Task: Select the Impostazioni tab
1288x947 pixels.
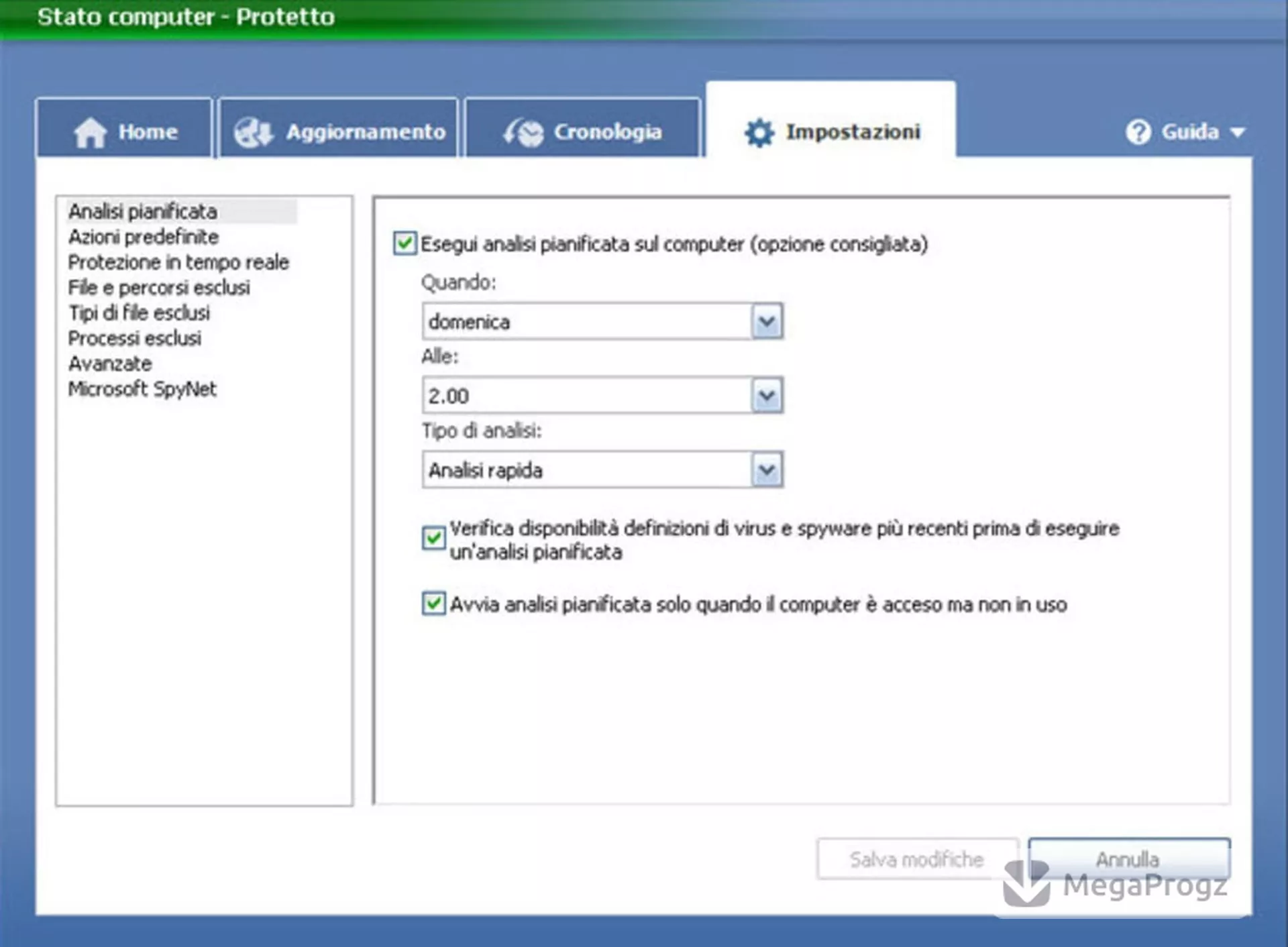Action: coord(831,121)
